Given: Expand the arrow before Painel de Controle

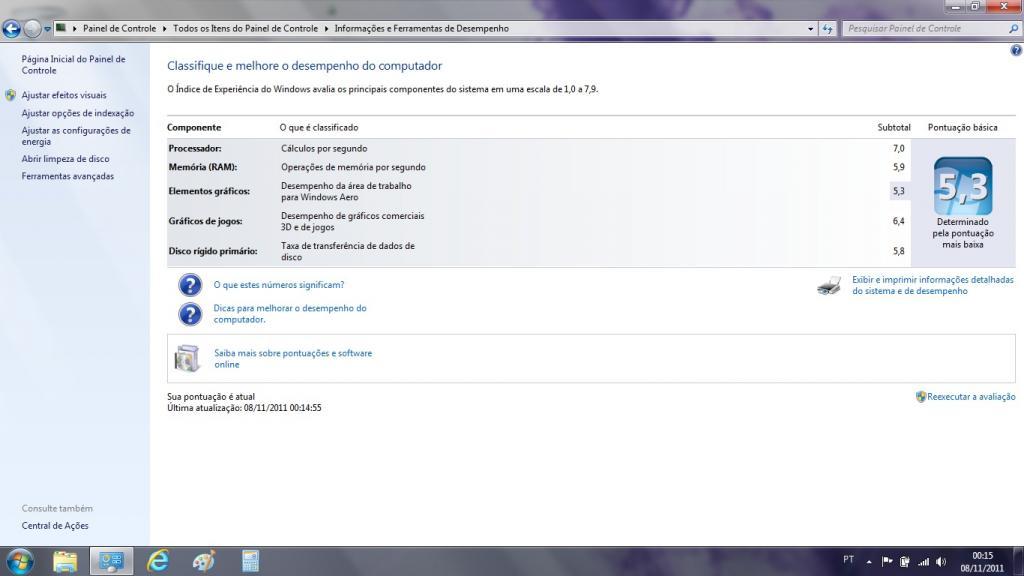Looking at the screenshot, I should click(x=74, y=29).
